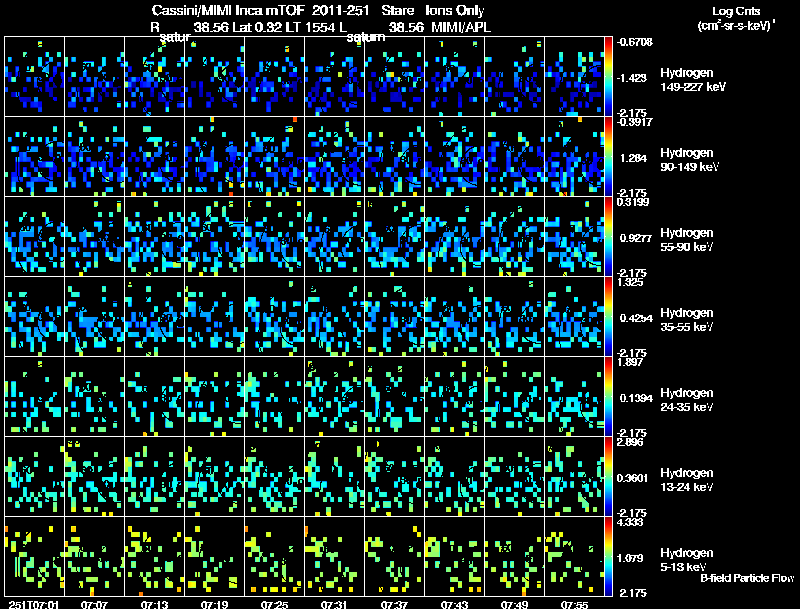Click the '251T07:01' time axis label

tap(34, 604)
